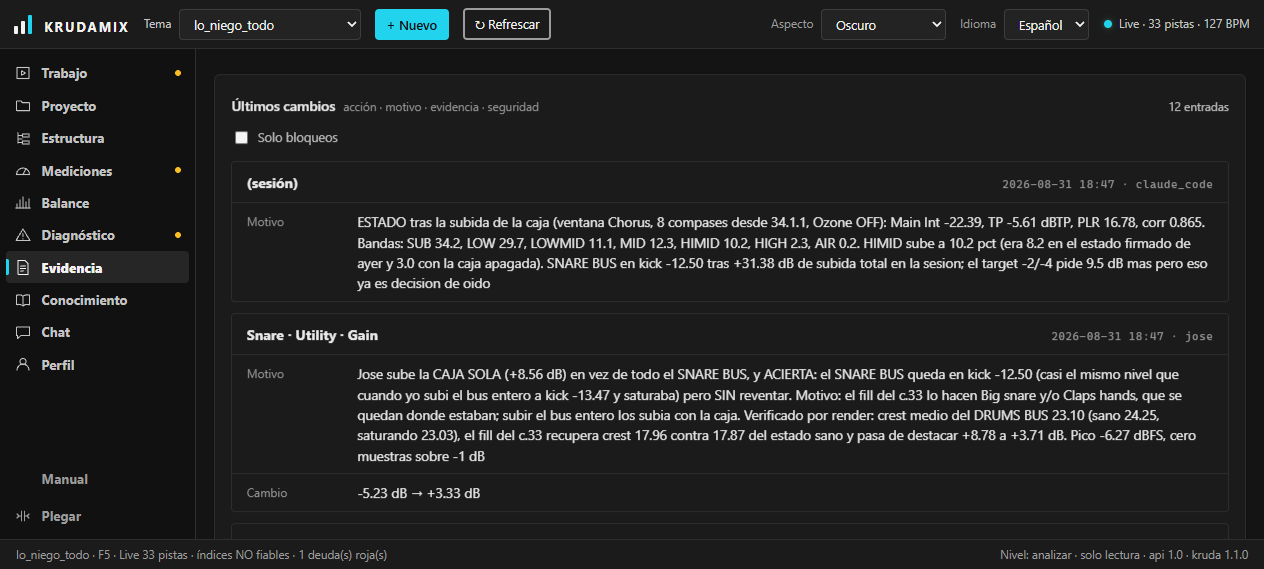Click the 12 entradas count
Screen dimensions: 1264x569
(x=1199, y=107)
